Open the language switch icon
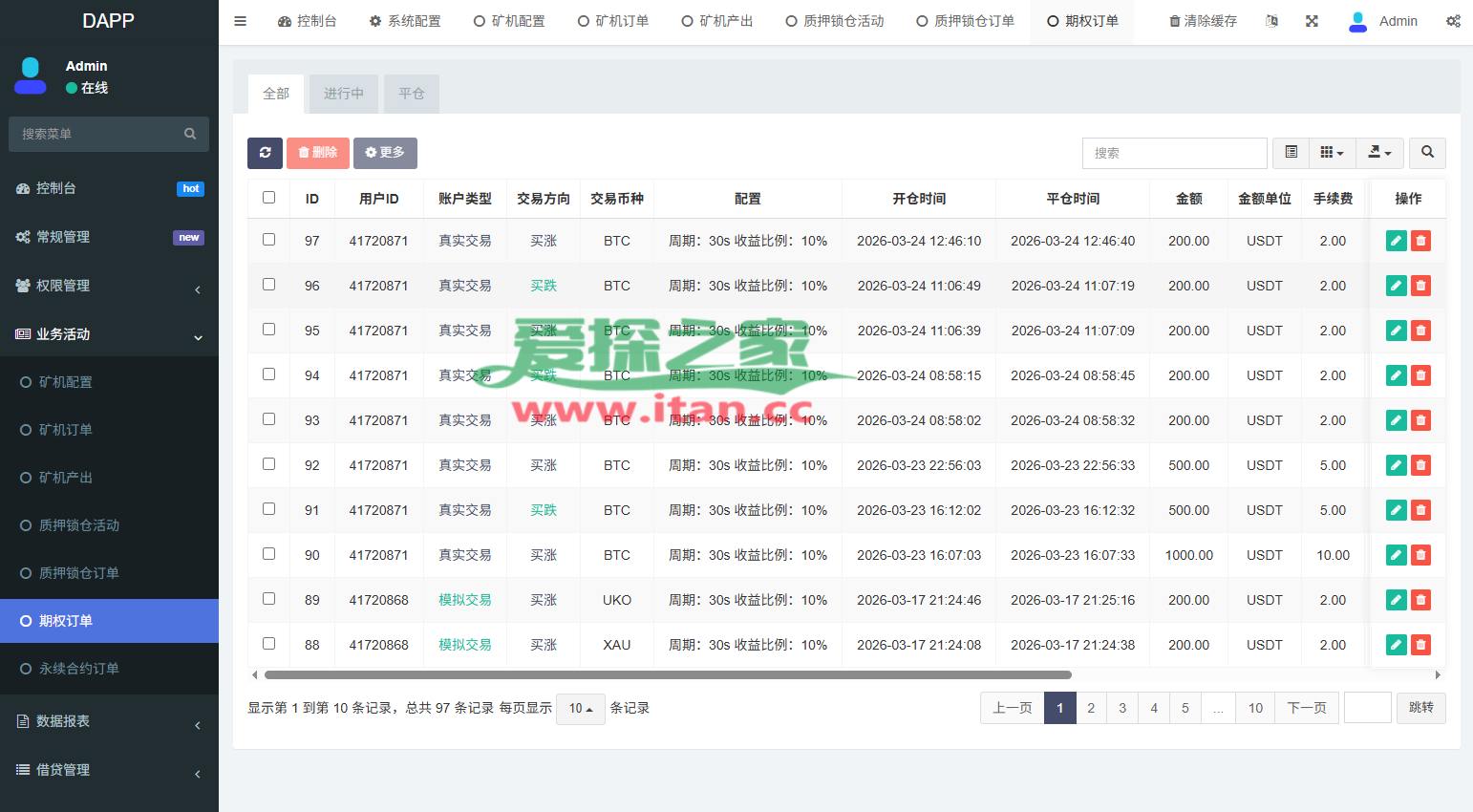 point(1271,21)
